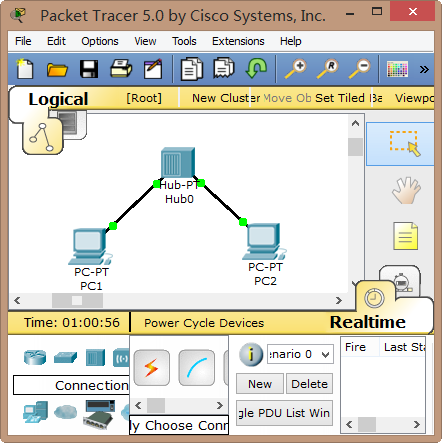
Task: Click connection list scroll right arrow
Action: tap(219, 406)
